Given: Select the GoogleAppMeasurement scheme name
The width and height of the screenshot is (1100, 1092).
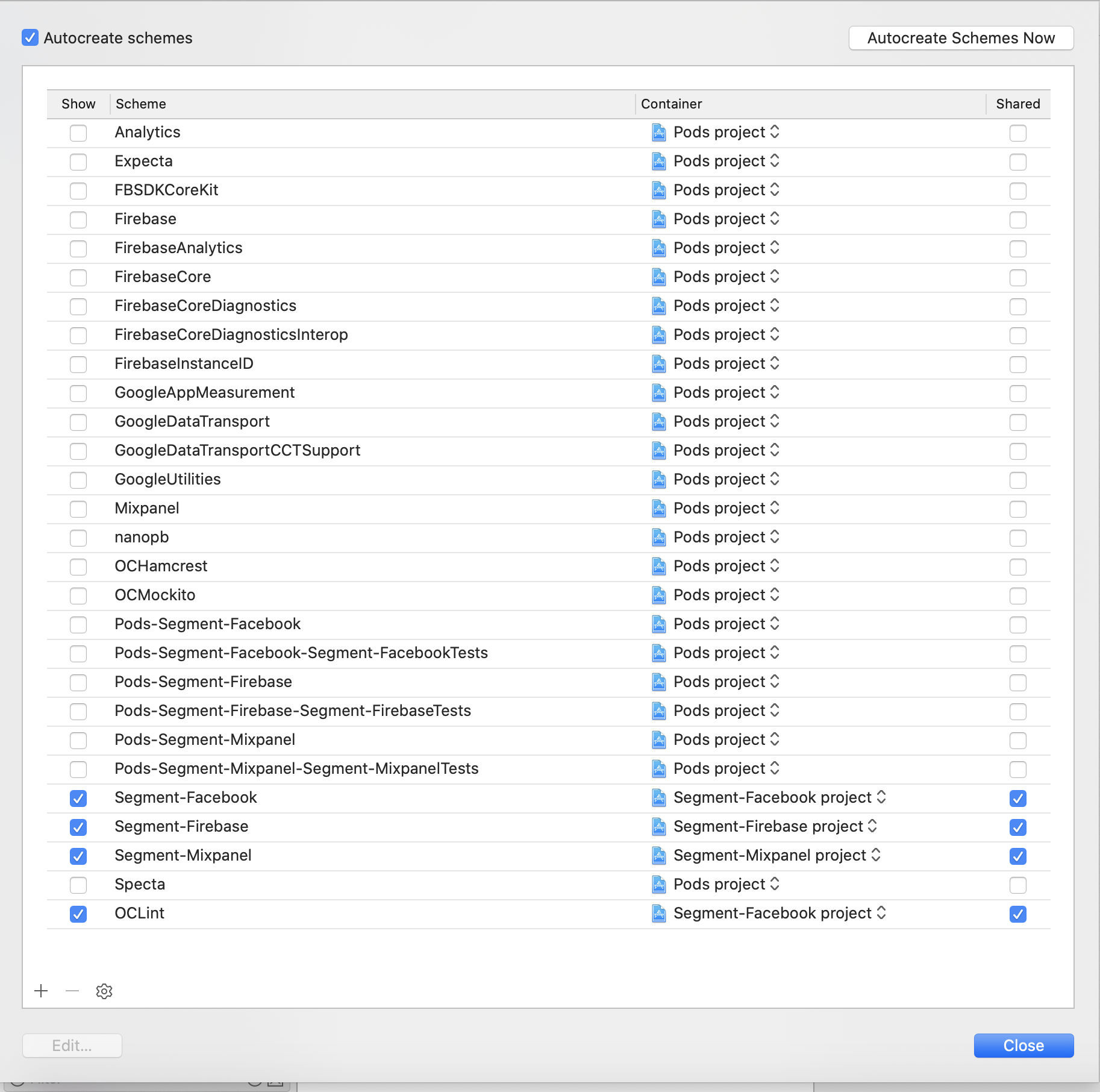Looking at the screenshot, I should click(205, 392).
